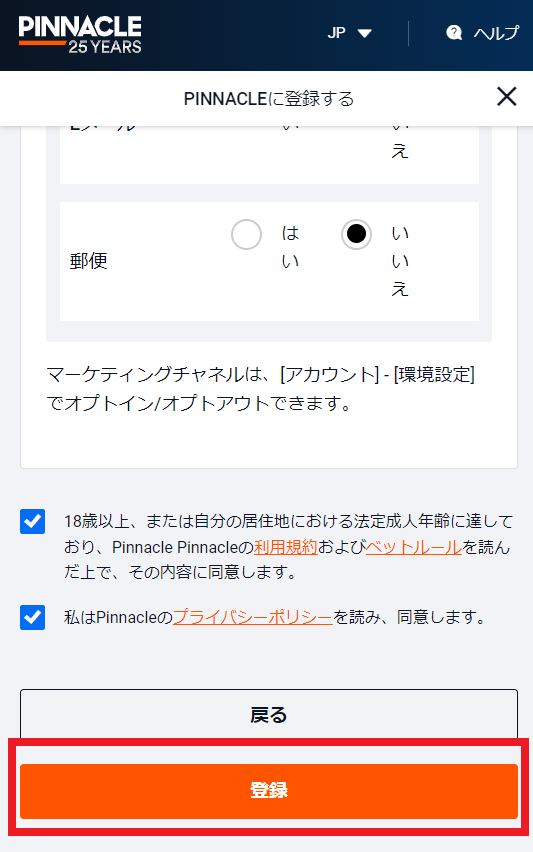Click the マーケティングチャネル information text

coord(261,389)
